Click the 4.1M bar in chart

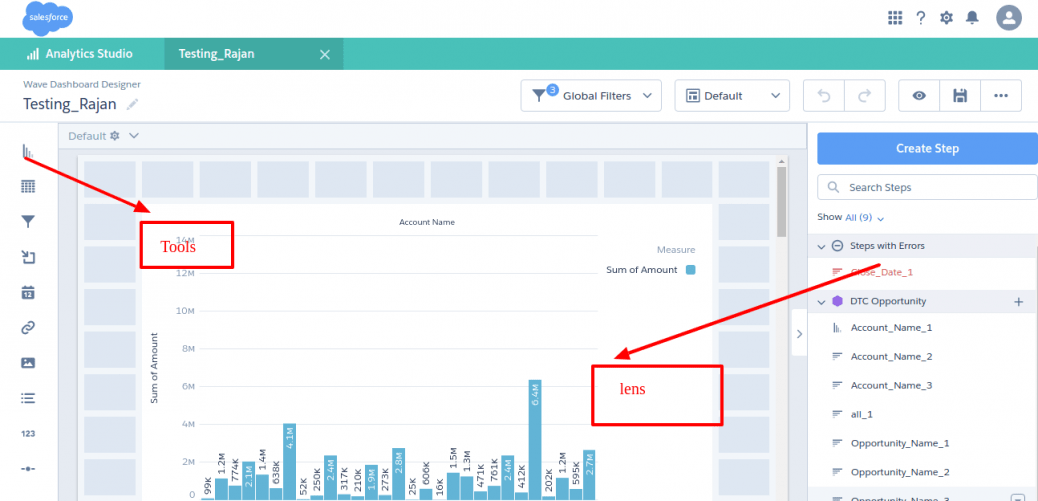(x=289, y=461)
